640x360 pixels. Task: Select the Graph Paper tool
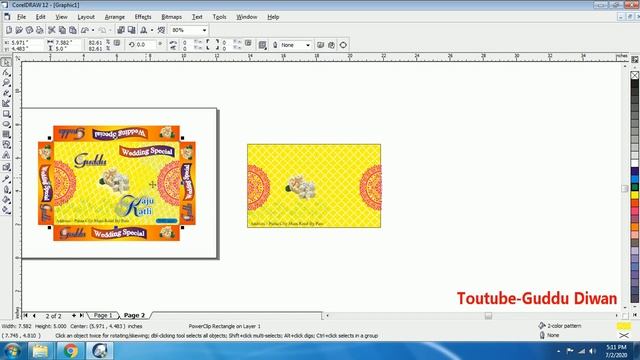pyautogui.click(x=6, y=134)
